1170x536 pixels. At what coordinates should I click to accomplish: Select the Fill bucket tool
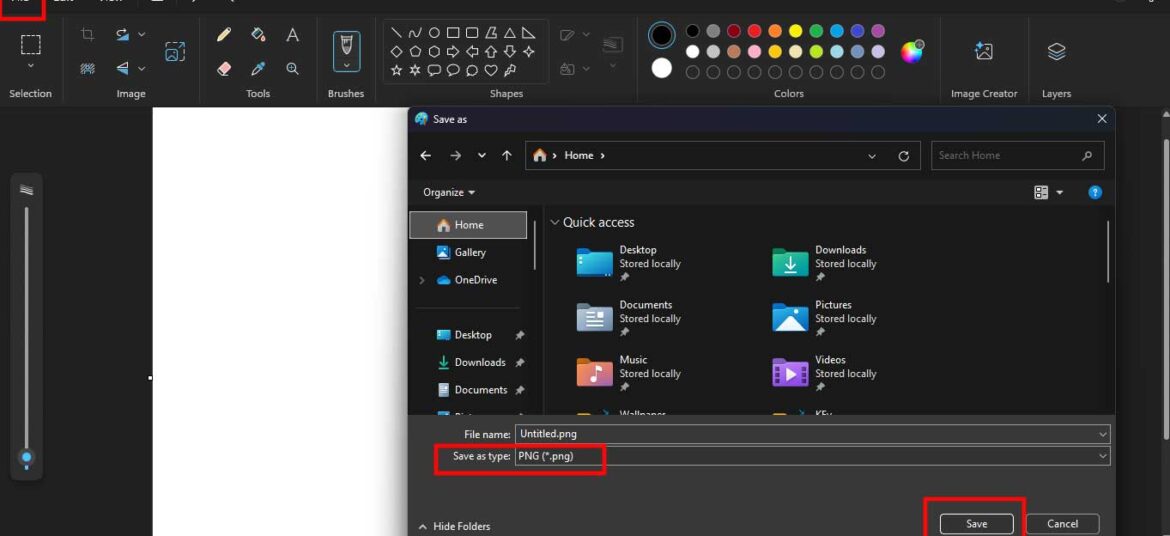point(258,34)
